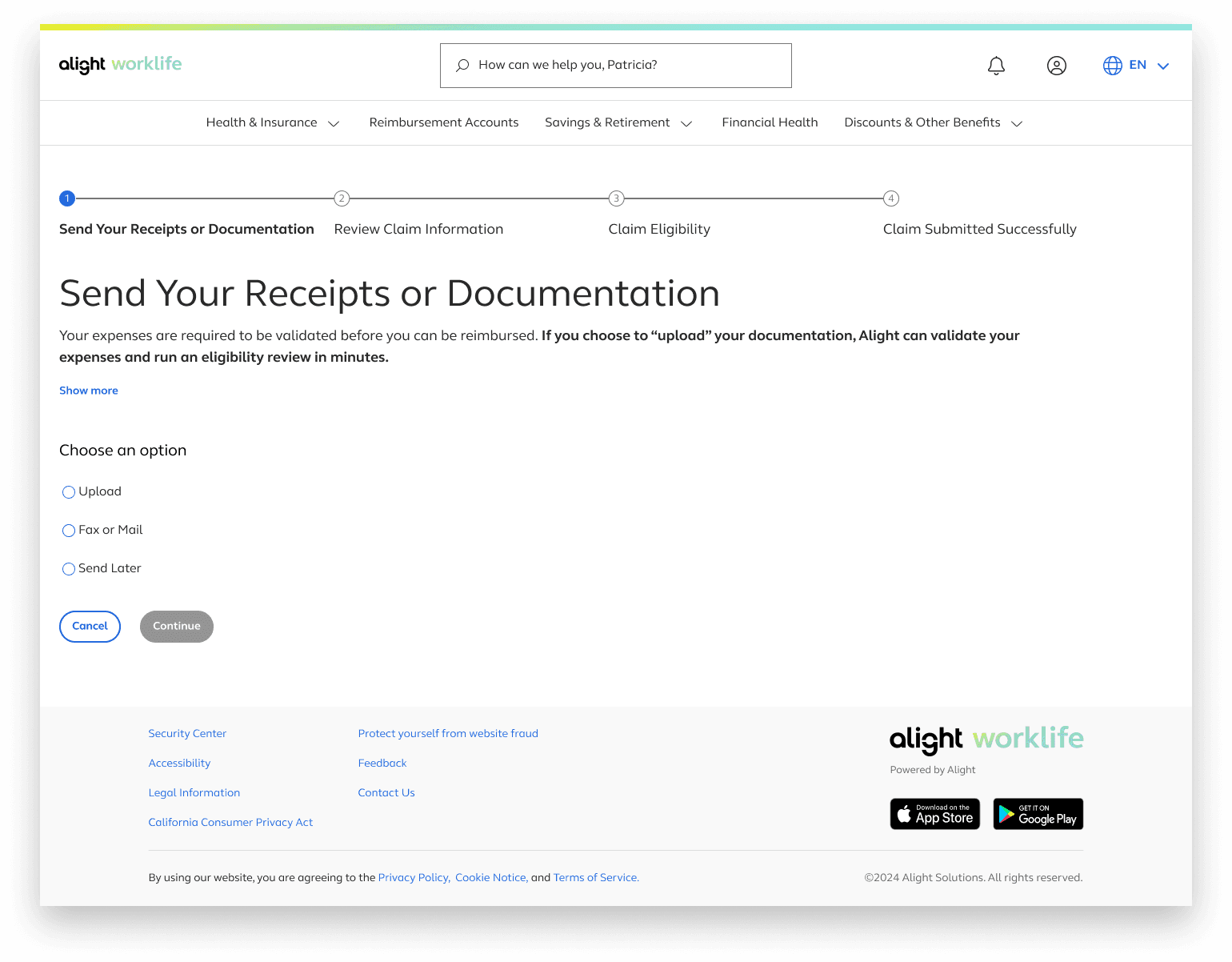Open the Savings & Retirement menu

607,122
